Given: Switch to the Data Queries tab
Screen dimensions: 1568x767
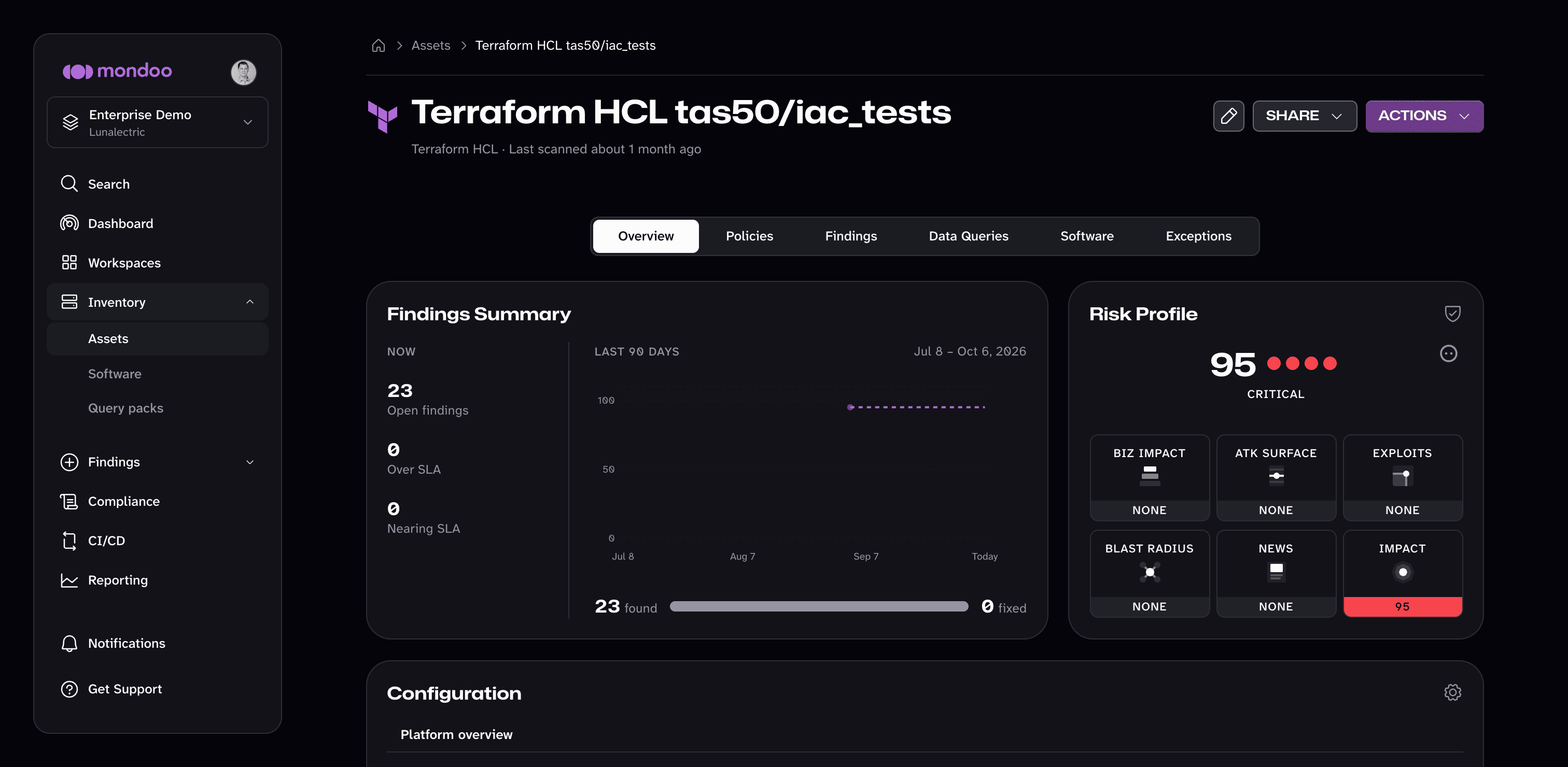Looking at the screenshot, I should pyautogui.click(x=969, y=236).
